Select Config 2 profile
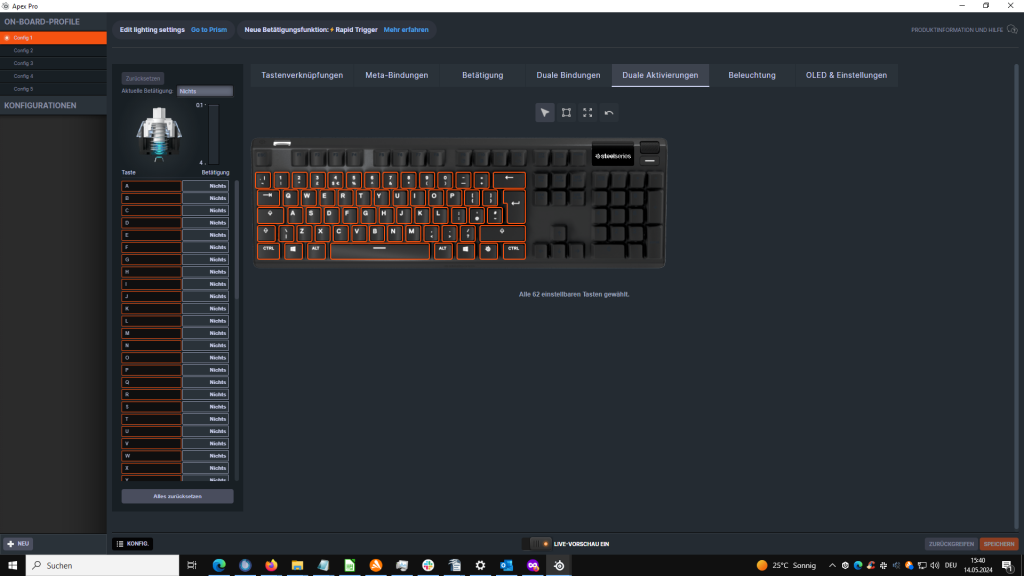1024x576 pixels. [x=54, y=50]
